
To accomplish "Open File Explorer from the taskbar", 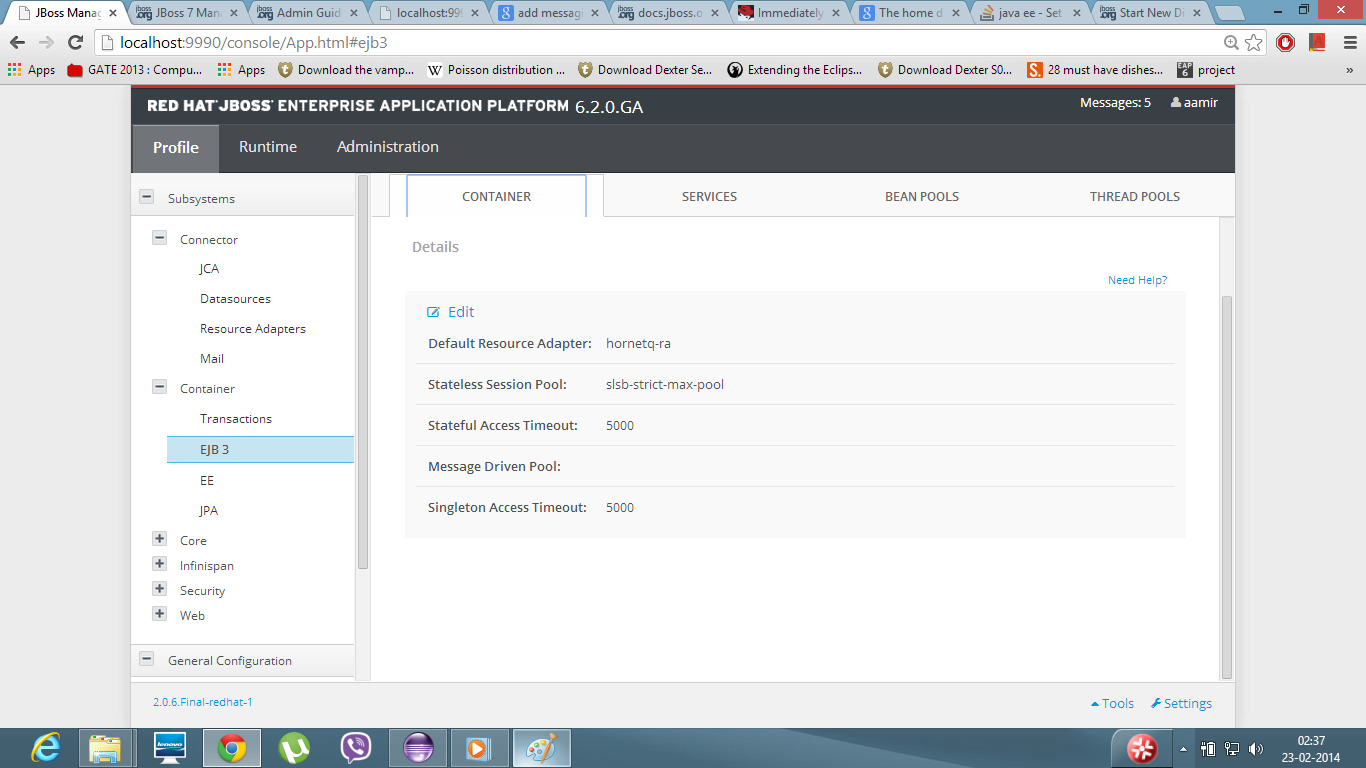I will (106, 748).
